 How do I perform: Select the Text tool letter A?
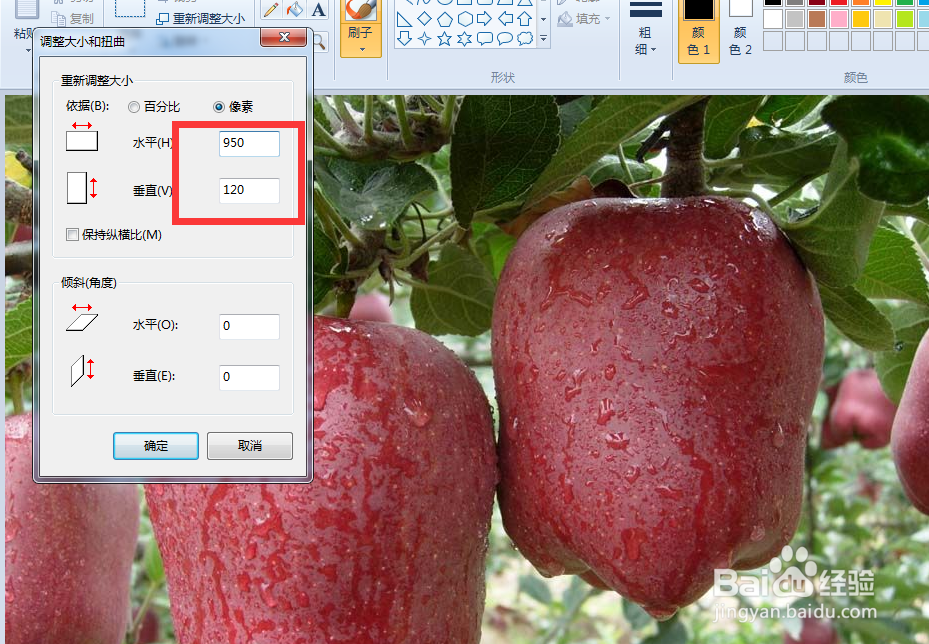318,9
